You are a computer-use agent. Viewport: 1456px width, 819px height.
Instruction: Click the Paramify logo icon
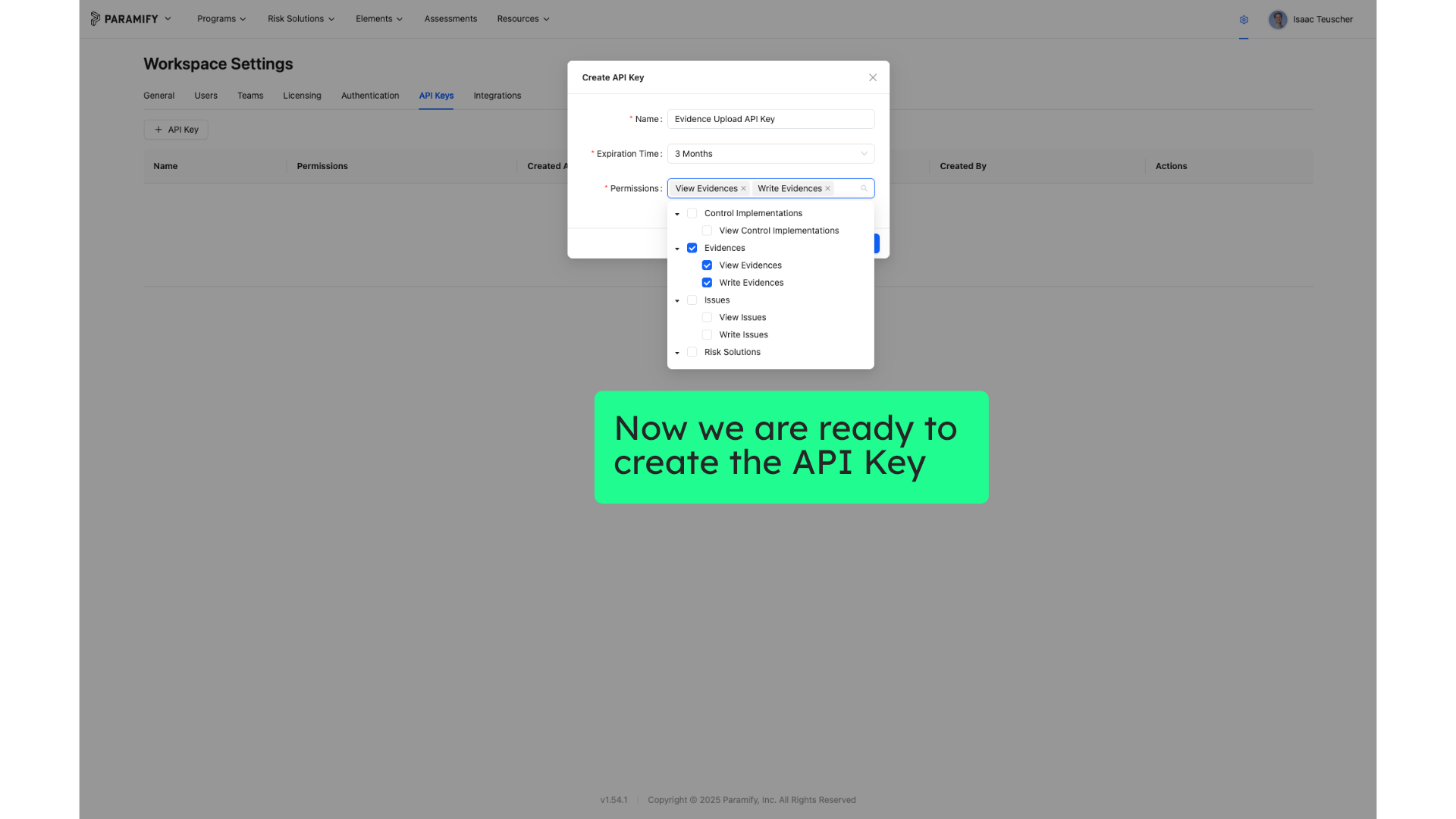95,19
